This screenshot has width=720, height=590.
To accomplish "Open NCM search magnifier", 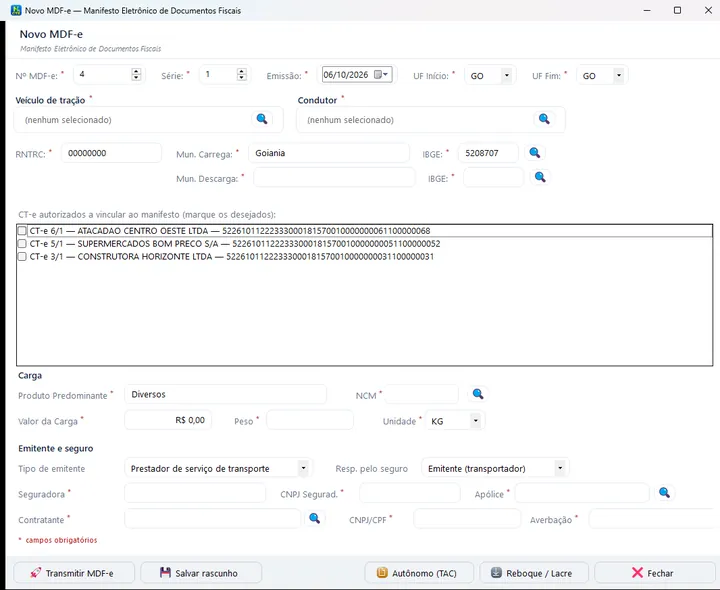I will (x=478, y=394).
